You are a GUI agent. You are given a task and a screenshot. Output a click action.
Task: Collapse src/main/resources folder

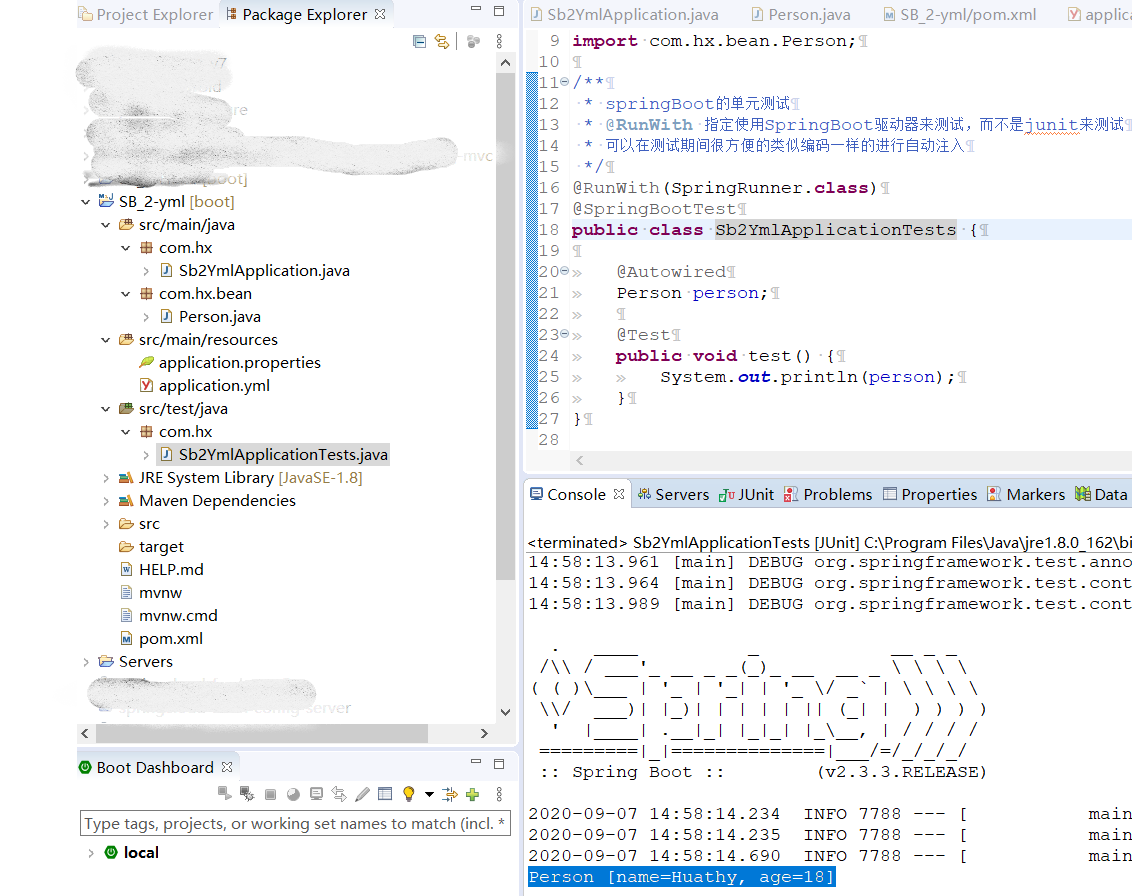pos(105,339)
